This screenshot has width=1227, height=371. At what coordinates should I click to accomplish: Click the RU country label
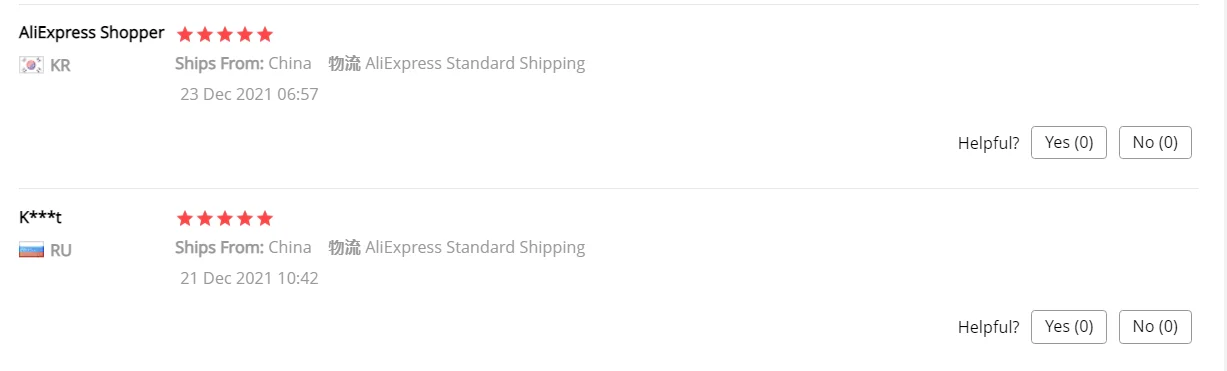(x=61, y=250)
